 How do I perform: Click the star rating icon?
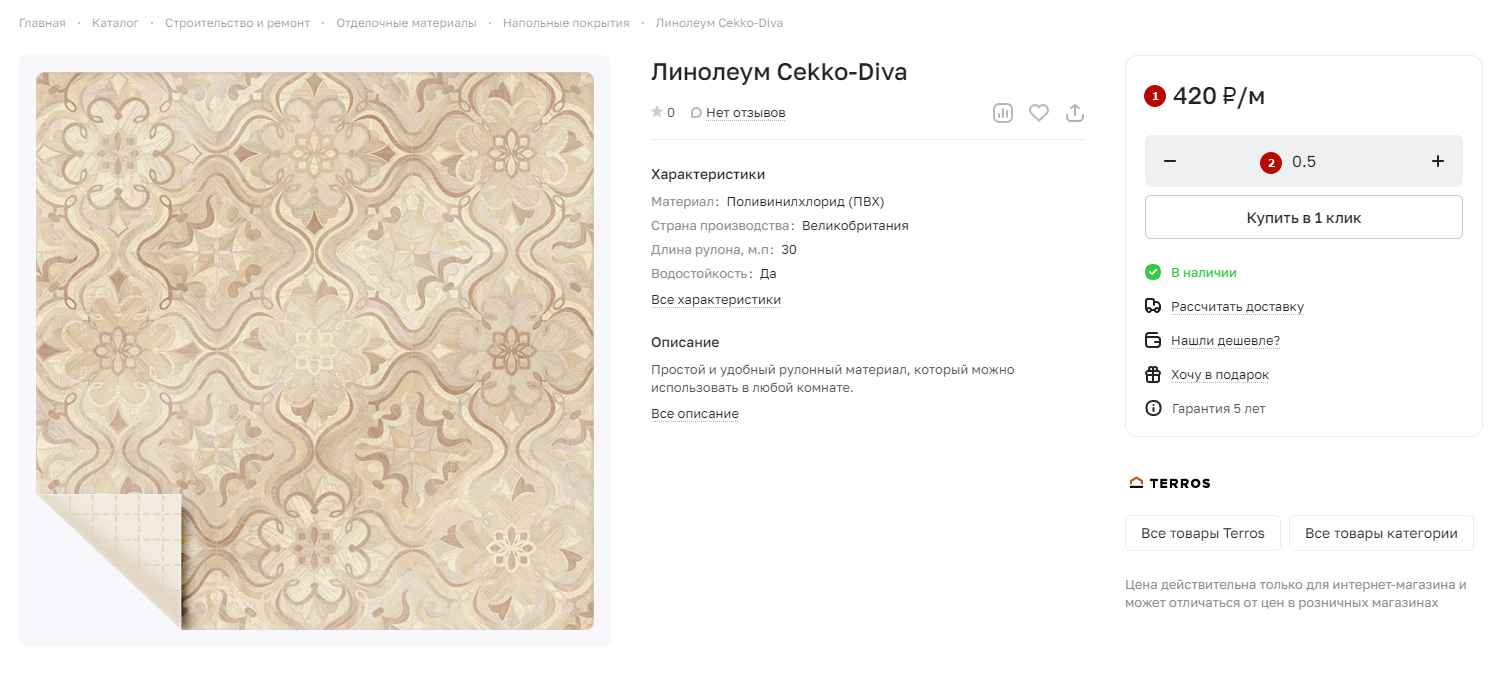coord(657,112)
